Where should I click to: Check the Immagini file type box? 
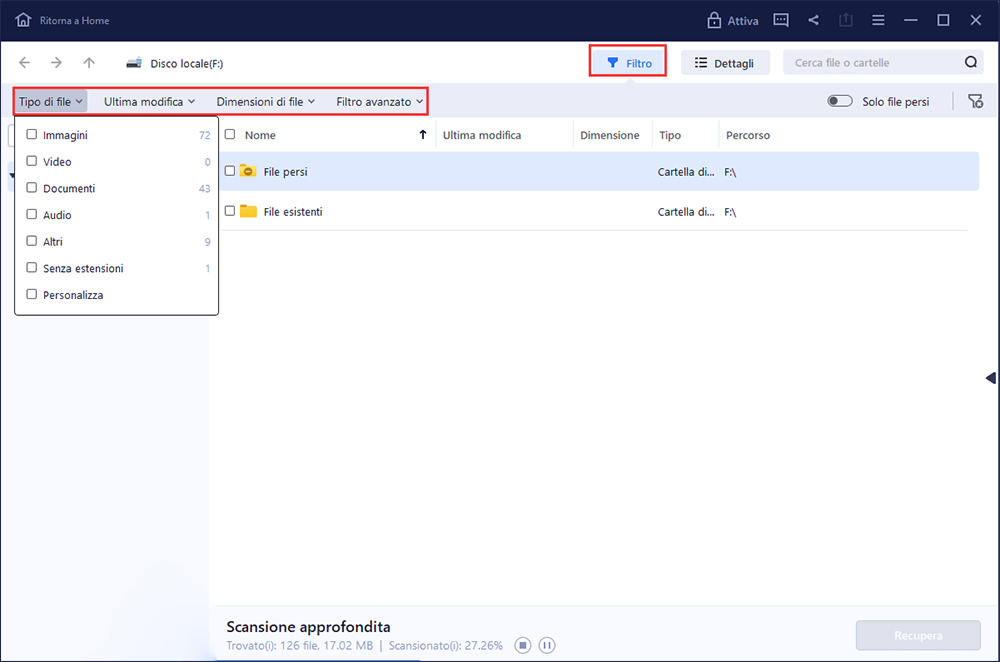coord(31,134)
